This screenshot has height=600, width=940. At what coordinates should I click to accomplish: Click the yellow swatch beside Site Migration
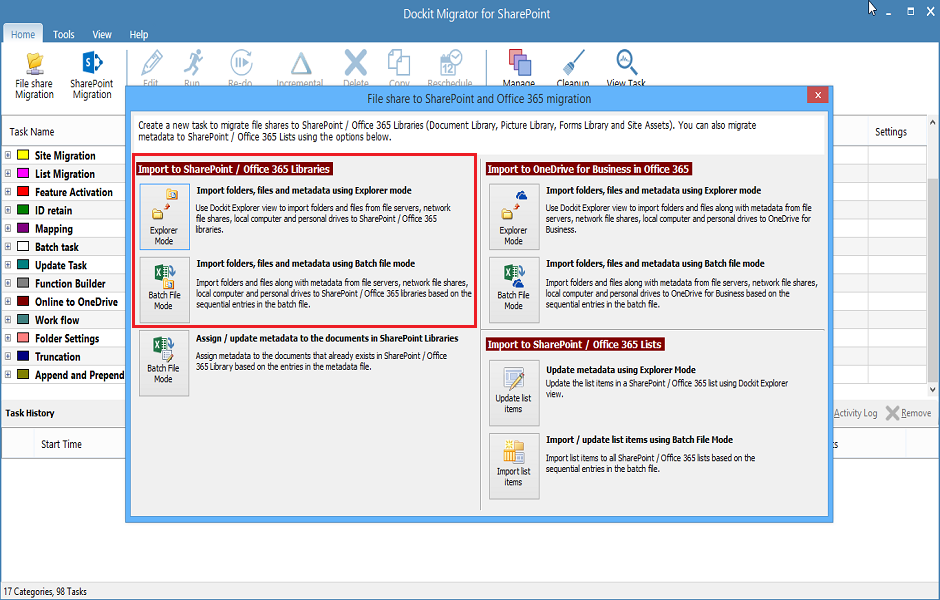[x=24, y=156]
